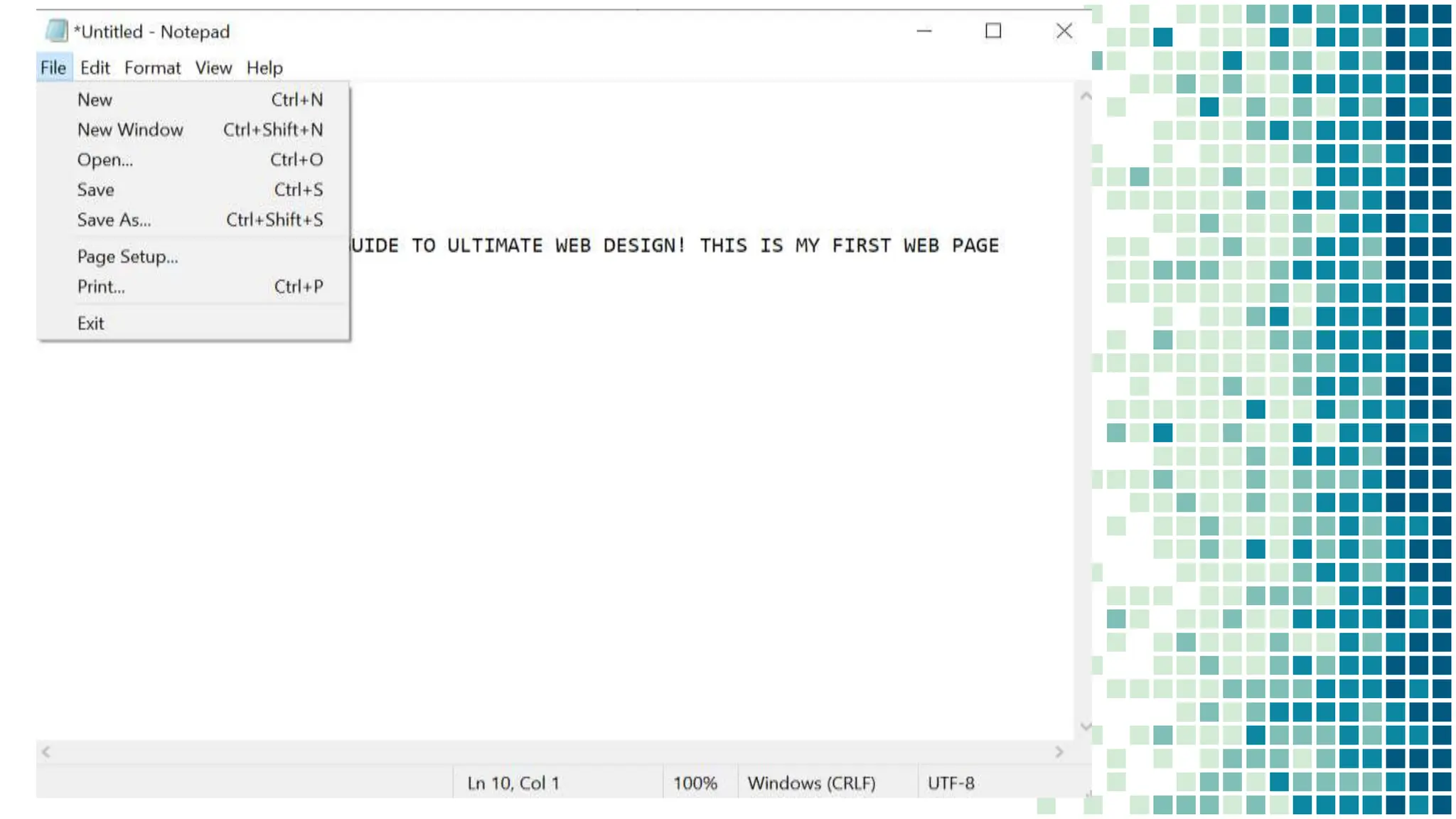Select Print... in the File menu
Screen dimensions: 1456x819
point(101,287)
